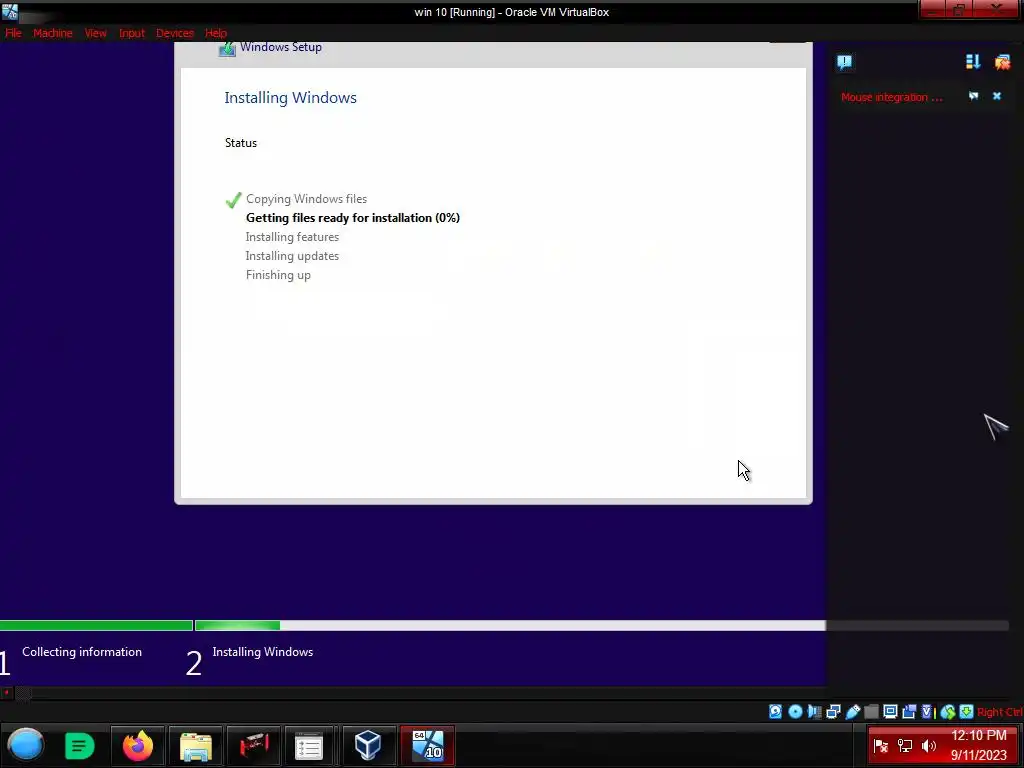Click the virtualization features V icon

pos(927,711)
